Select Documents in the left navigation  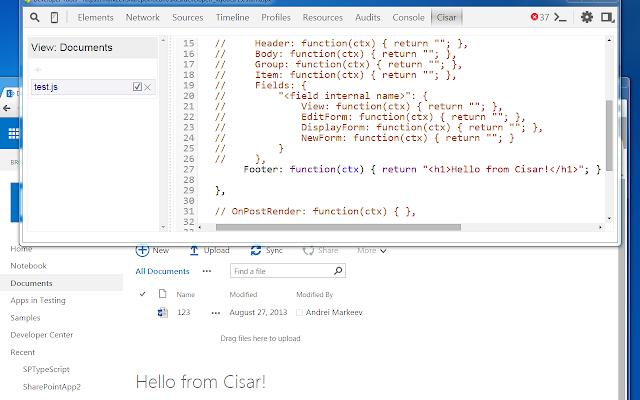[31, 283]
